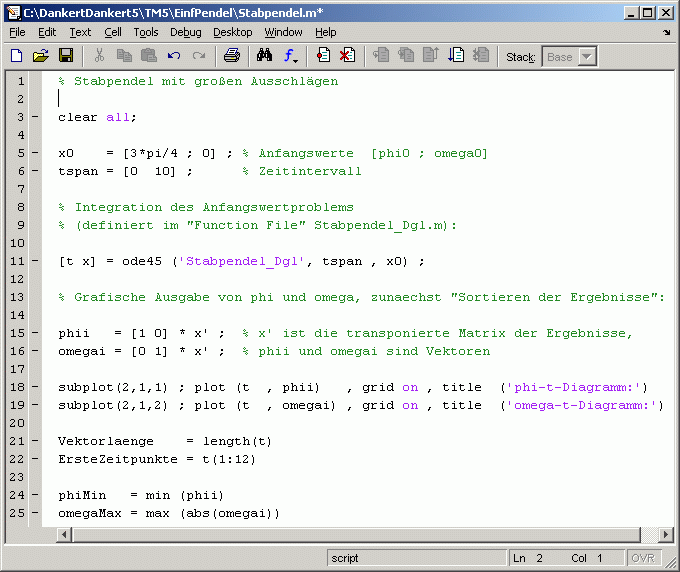Open the Cell menu
The image size is (680, 572).
pos(113,32)
